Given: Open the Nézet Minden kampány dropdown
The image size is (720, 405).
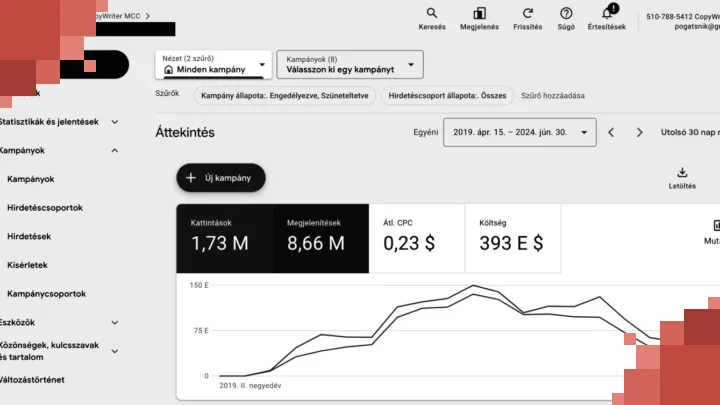Looking at the screenshot, I should (x=214, y=64).
